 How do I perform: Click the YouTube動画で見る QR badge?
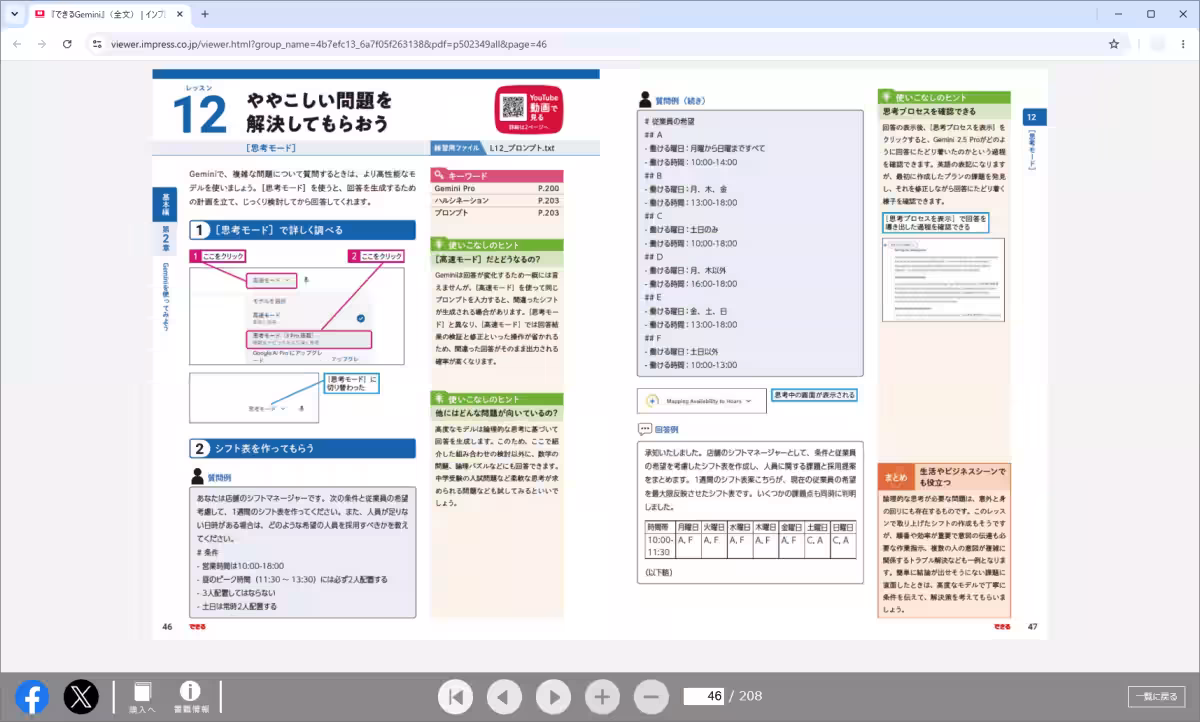tap(530, 110)
